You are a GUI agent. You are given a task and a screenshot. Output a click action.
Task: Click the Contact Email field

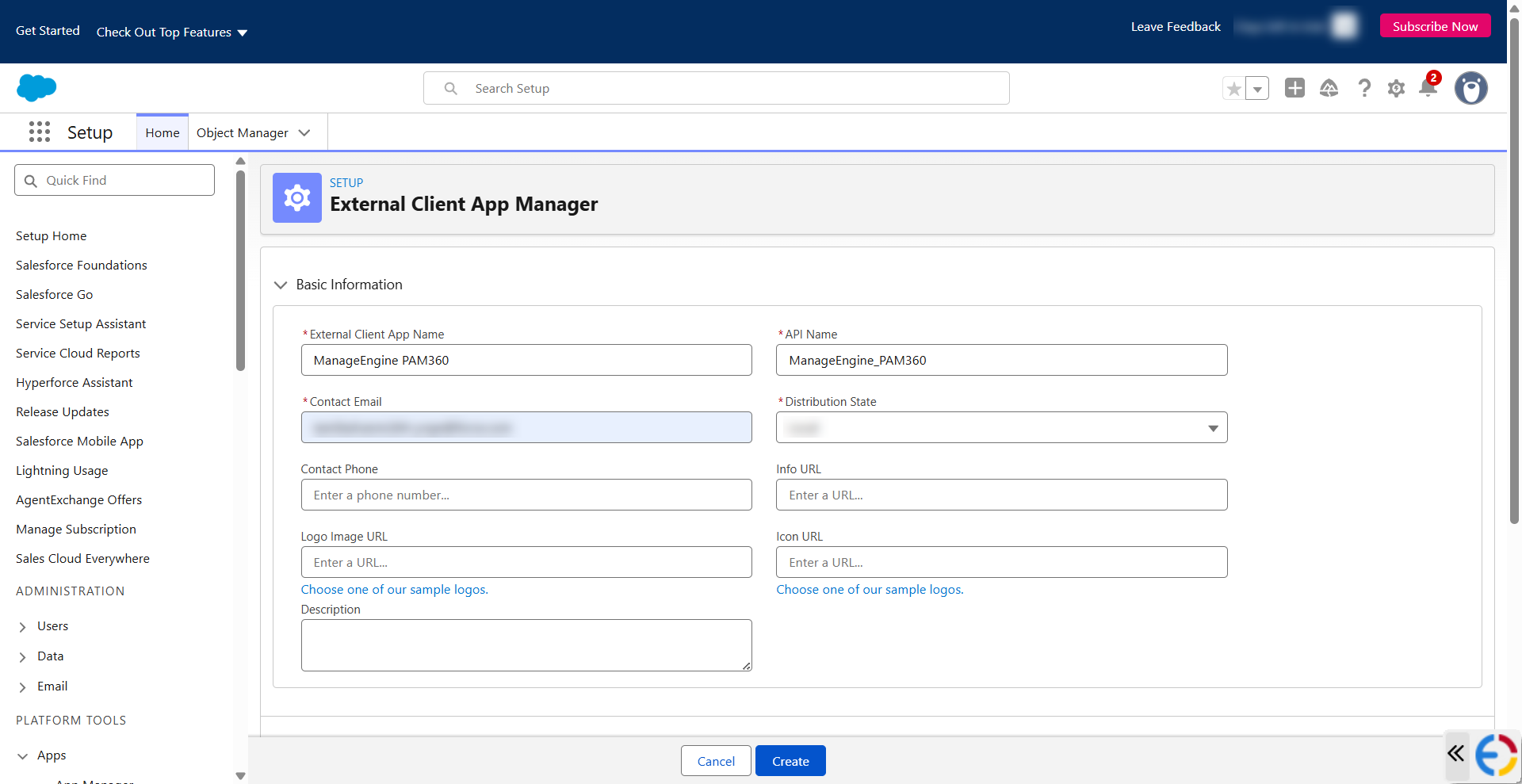pyautogui.click(x=526, y=427)
